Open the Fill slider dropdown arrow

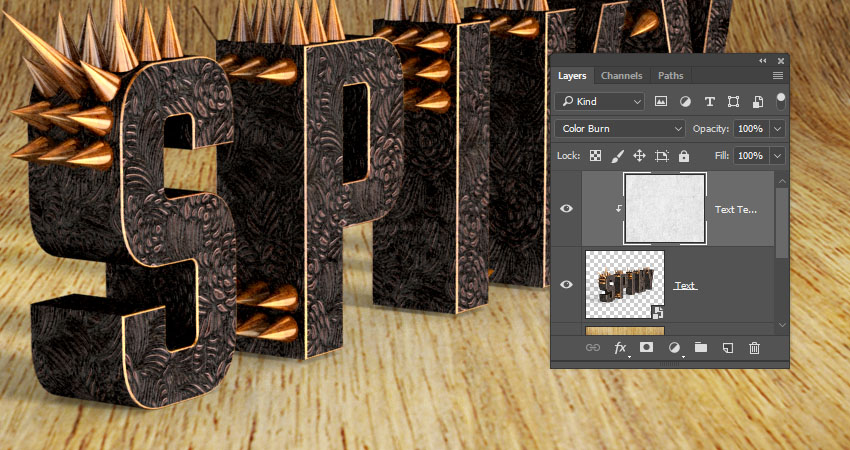(x=778, y=156)
